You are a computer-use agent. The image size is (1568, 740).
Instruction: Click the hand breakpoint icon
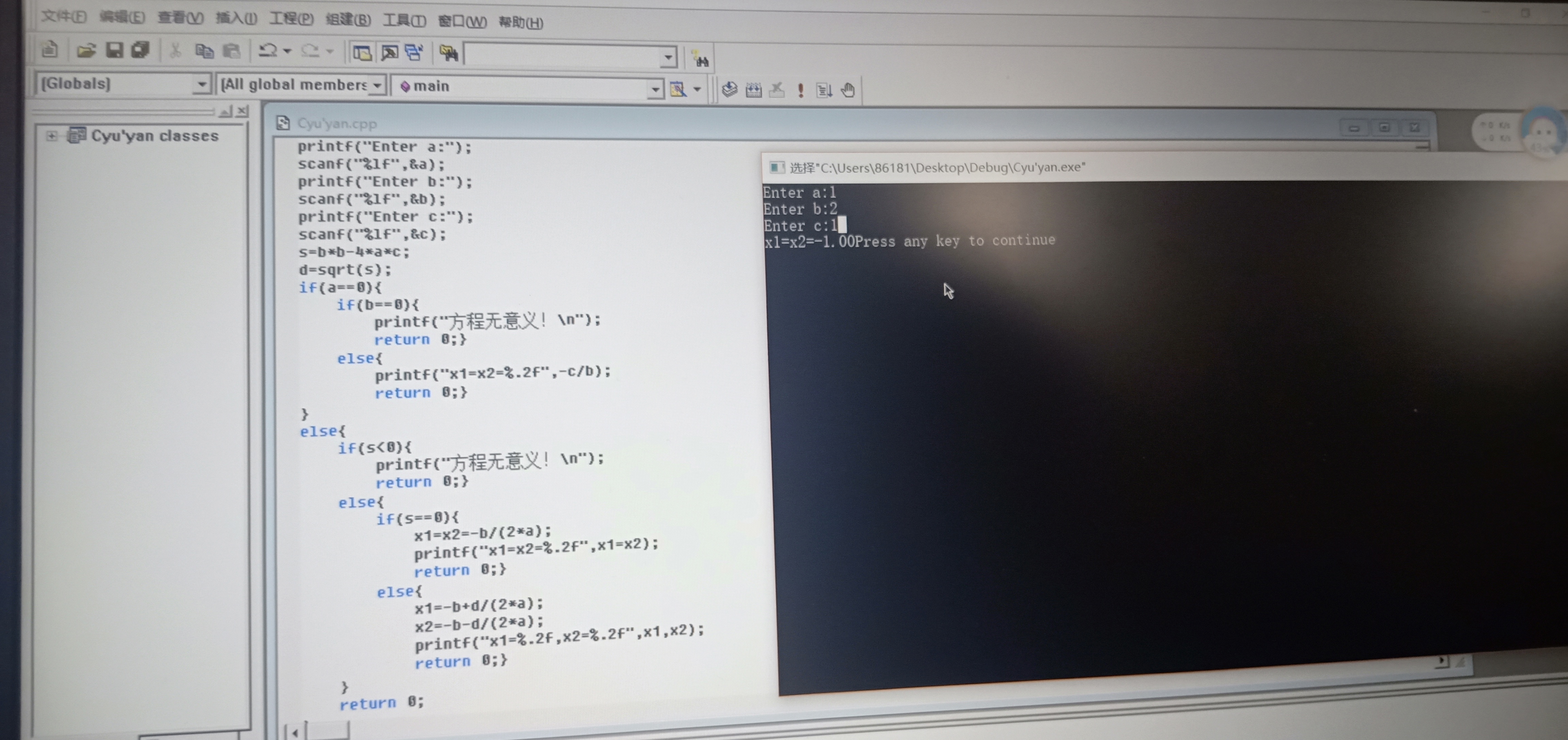(x=848, y=91)
